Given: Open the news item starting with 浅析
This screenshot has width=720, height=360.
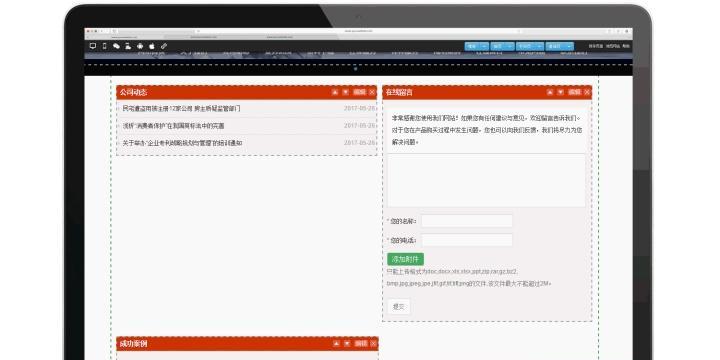Looking at the screenshot, I should point(173,126).
